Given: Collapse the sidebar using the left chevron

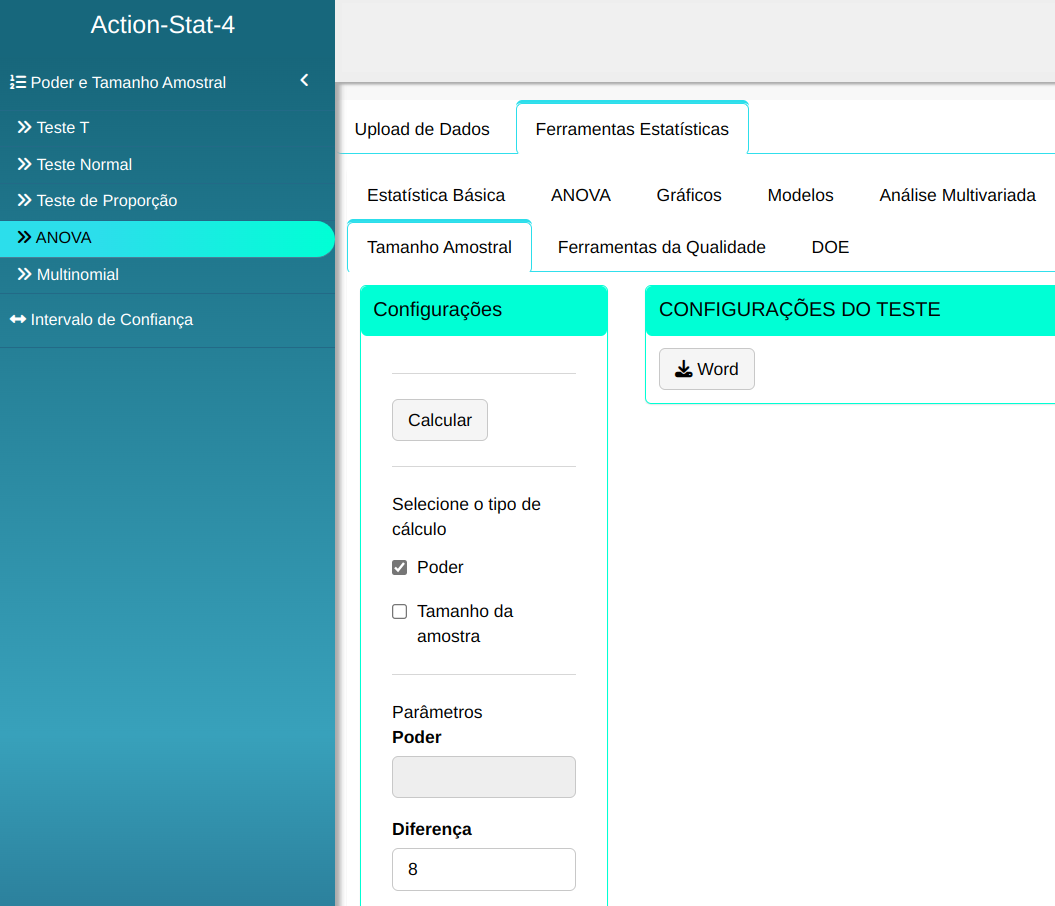Looking at the screenshot, I should (x=305, y=81).
